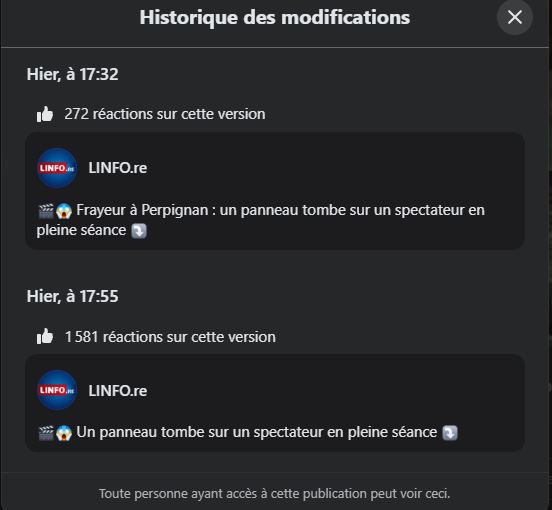
Task: Click the screaming face emoji in the 17:55 post
Action: point(64,433)
